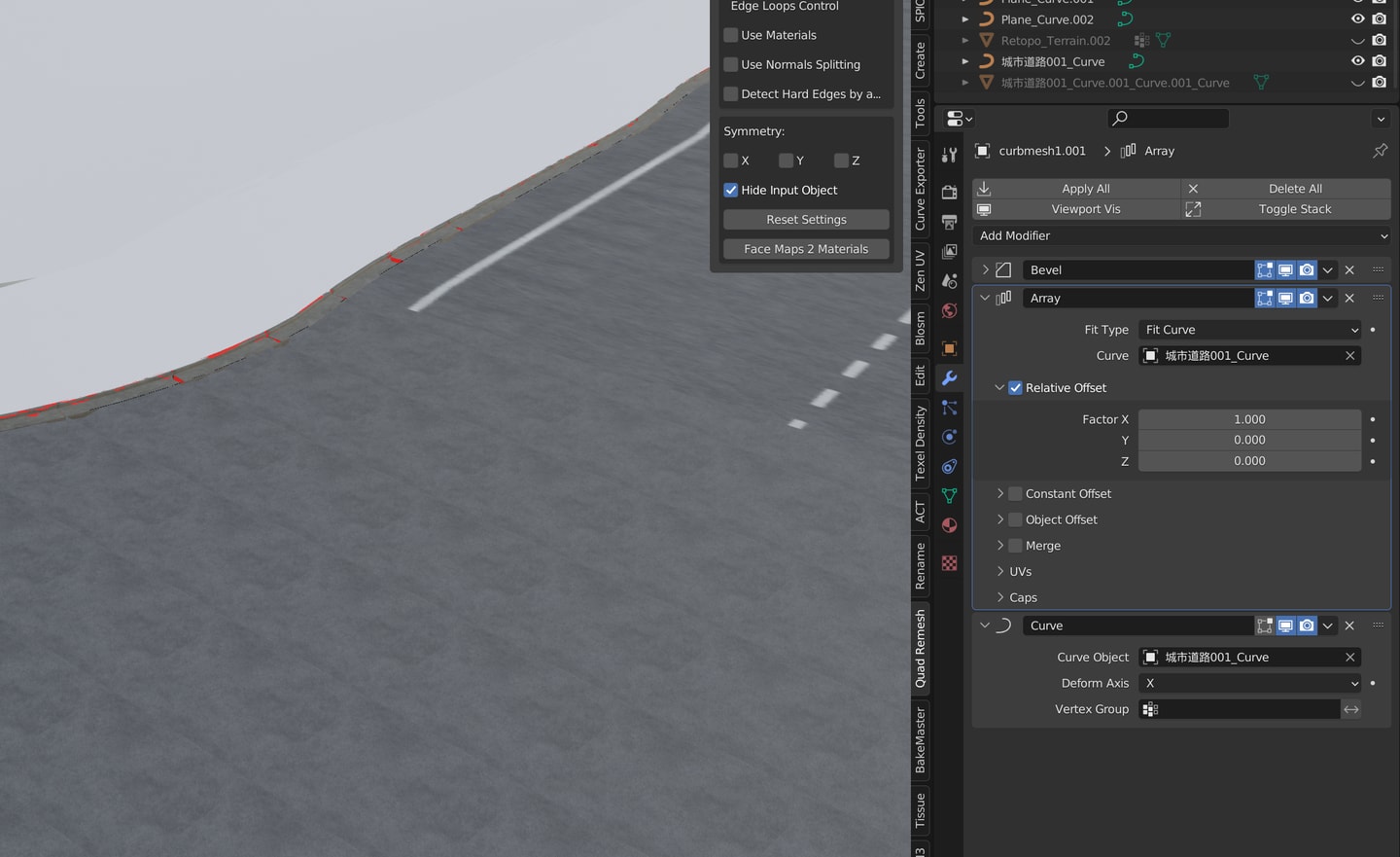Enable Use Normals Splitting checkbox
This screenshot has height=857, width=1400.
tap(731, 64)
